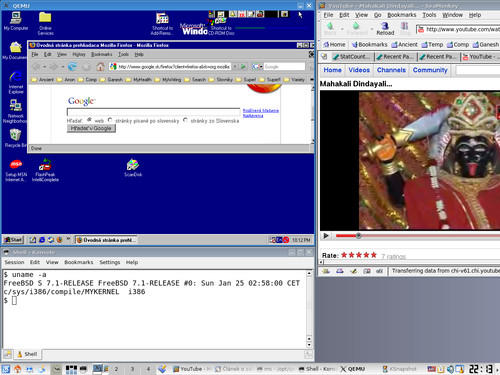Click the 'Hľadať v Google' search button
Screen dimensions: 500x375
tap(91, 128)
